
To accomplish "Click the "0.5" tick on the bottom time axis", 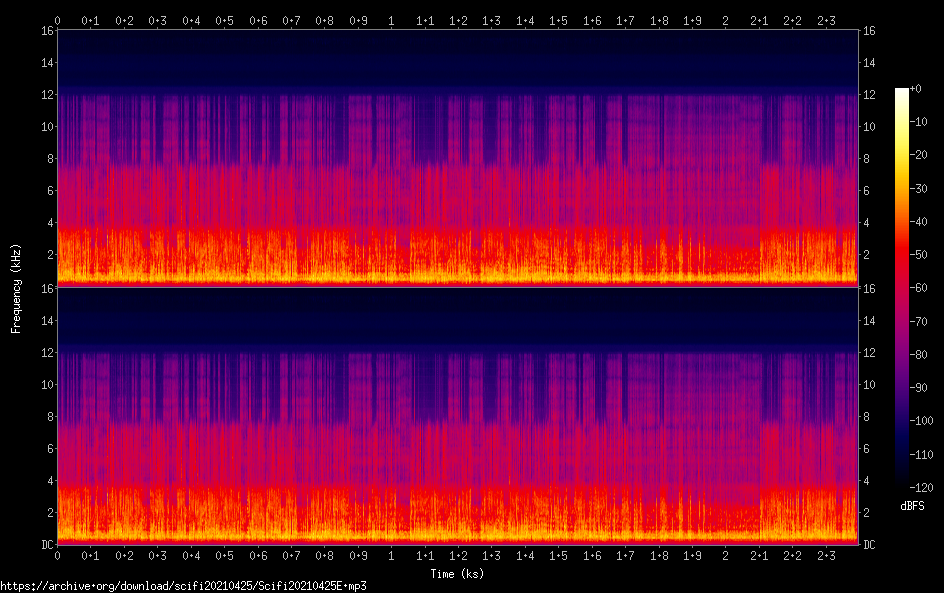I will coord(225,556).
